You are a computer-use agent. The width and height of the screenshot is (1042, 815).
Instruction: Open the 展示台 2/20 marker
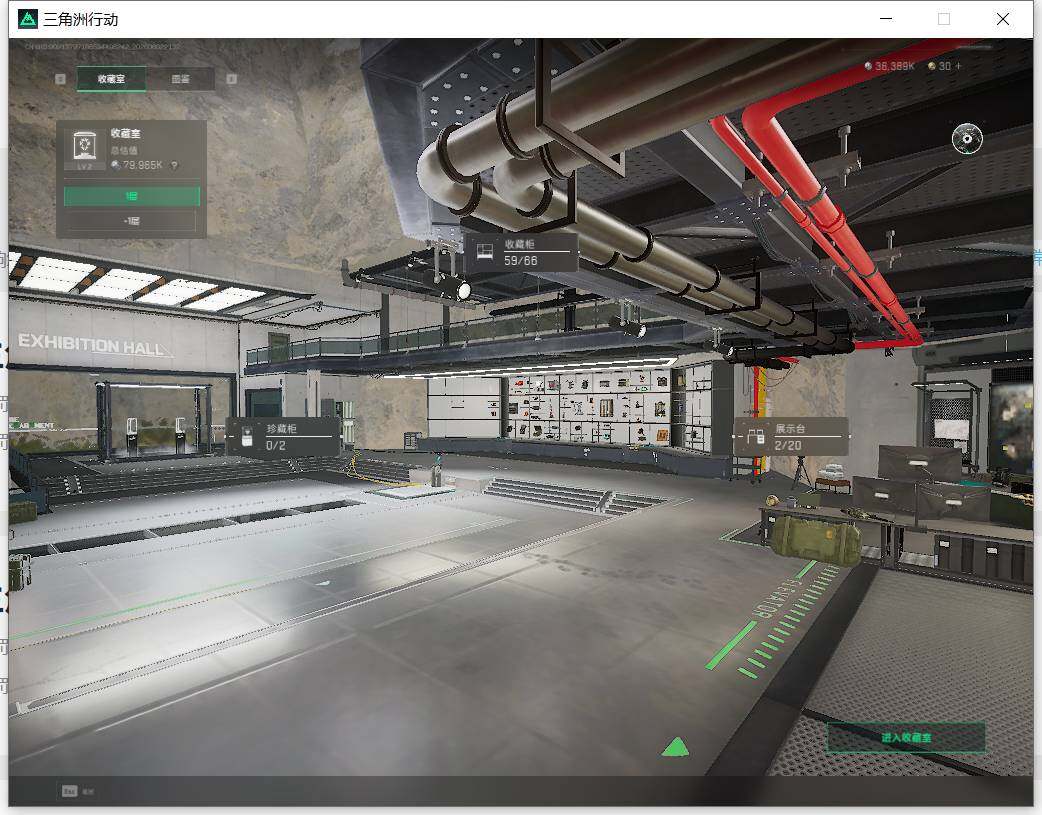click(x=791, y=437)
